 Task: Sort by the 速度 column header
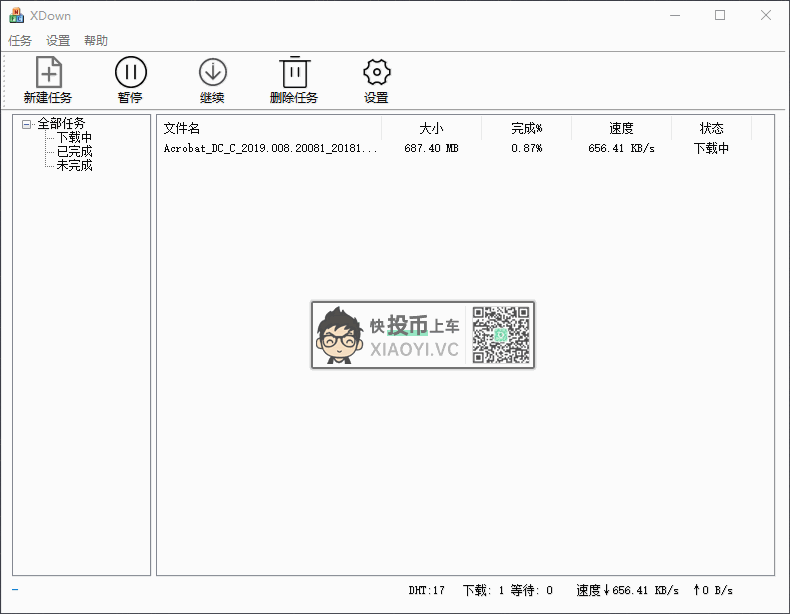click(621, 128)
